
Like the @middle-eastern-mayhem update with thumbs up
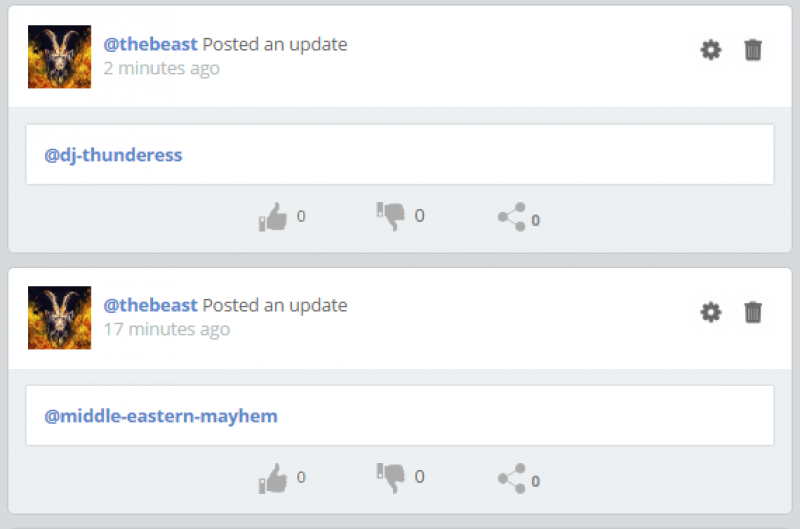(x=272, y=478)
